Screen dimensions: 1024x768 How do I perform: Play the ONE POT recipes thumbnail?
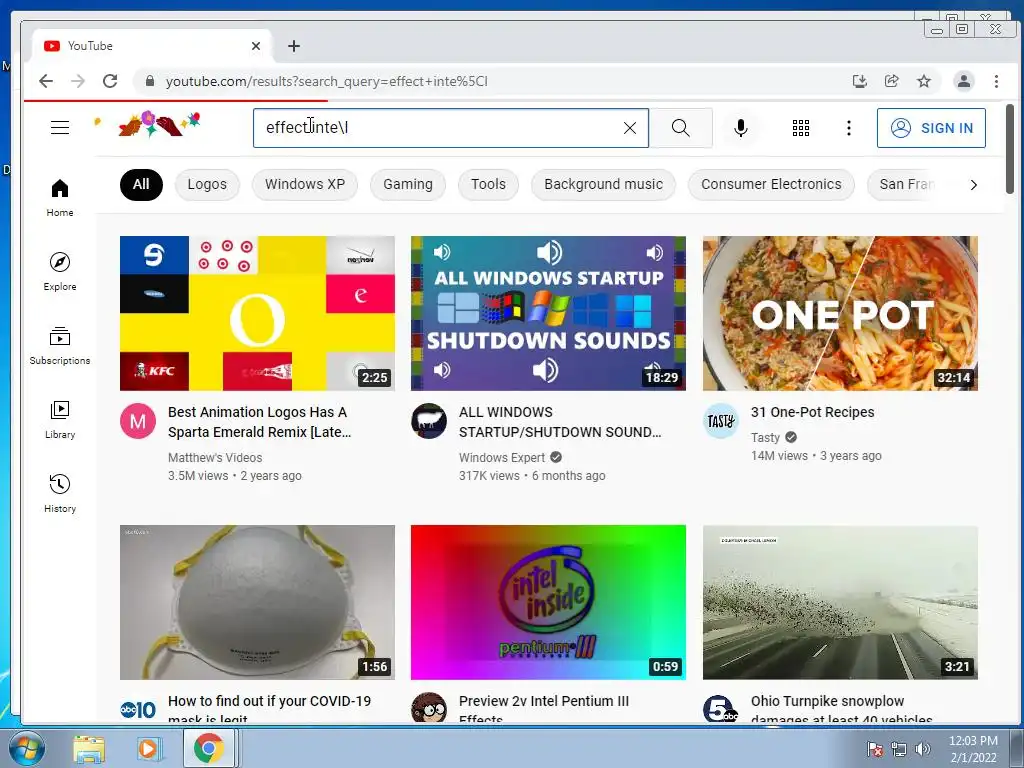(840, 313)
